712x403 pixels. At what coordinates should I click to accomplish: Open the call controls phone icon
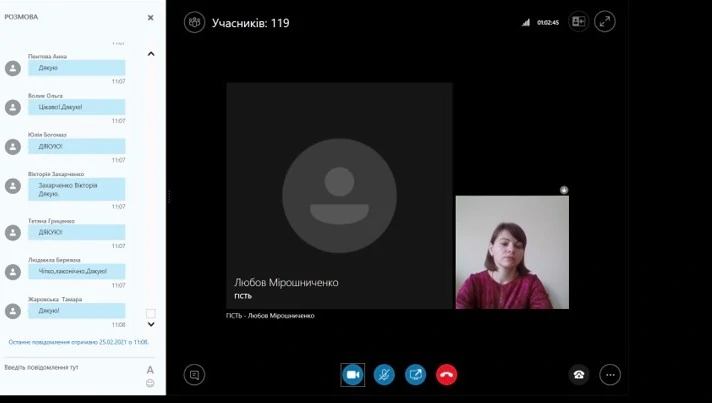pyautogui.click(x=578, y=374)
